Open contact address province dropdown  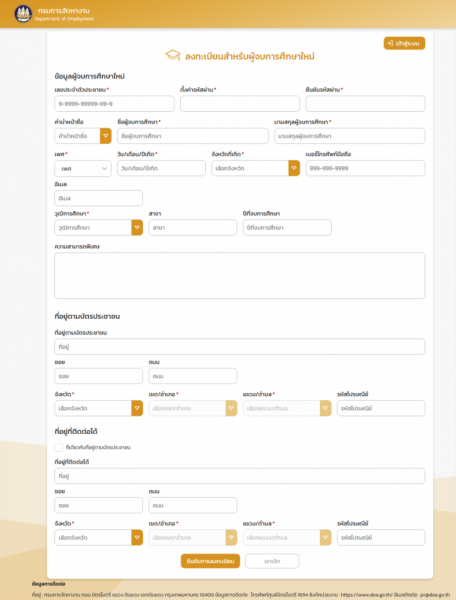99,538
